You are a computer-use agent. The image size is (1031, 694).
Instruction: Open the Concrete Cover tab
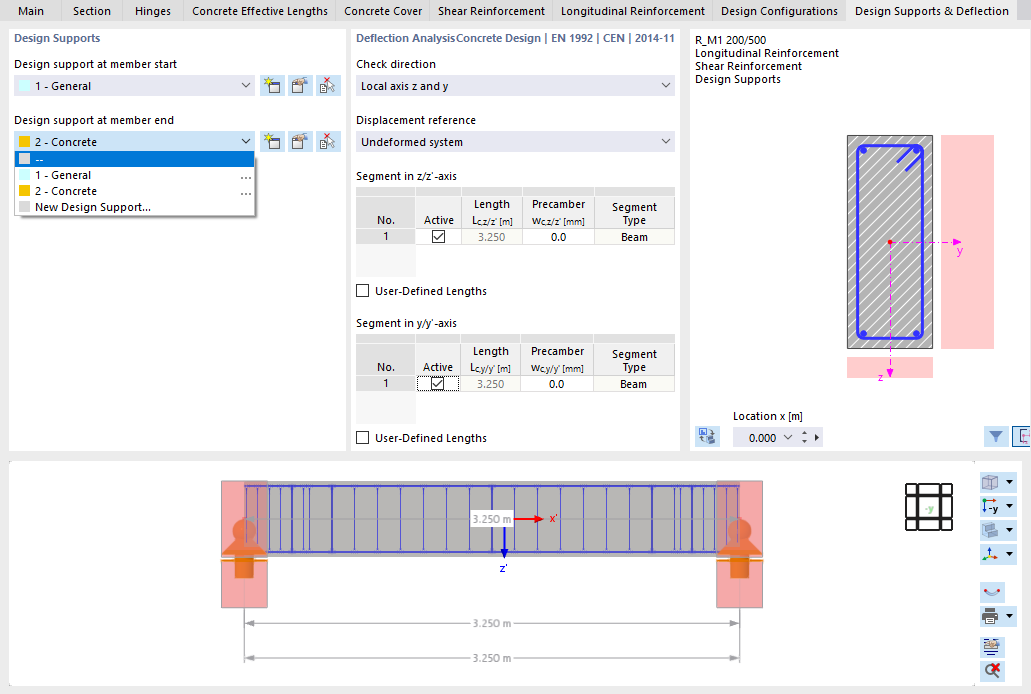pos(383,11)
